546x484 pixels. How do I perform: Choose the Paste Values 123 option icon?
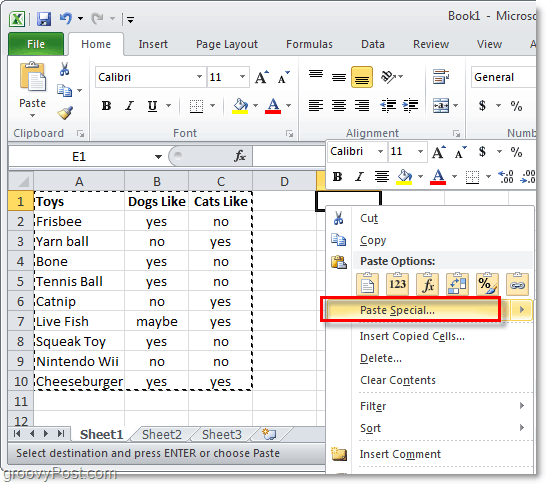(x=397, y=284)
